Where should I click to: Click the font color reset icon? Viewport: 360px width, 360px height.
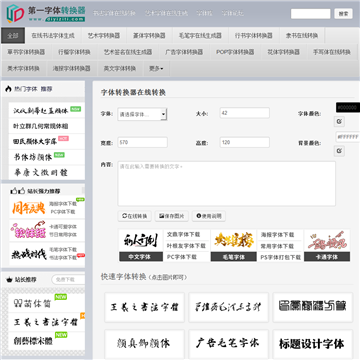339,122
